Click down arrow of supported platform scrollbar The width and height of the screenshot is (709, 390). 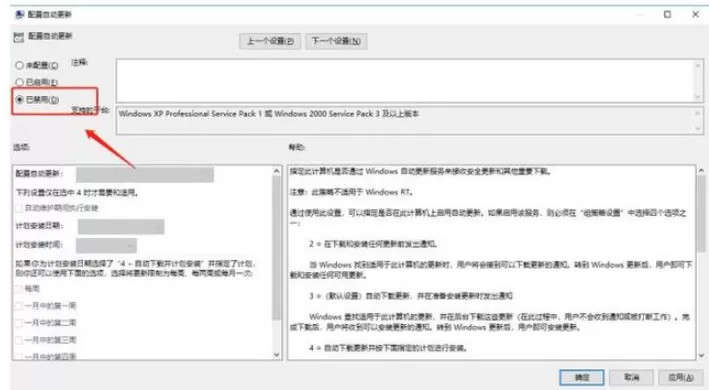tap(698, 129)
